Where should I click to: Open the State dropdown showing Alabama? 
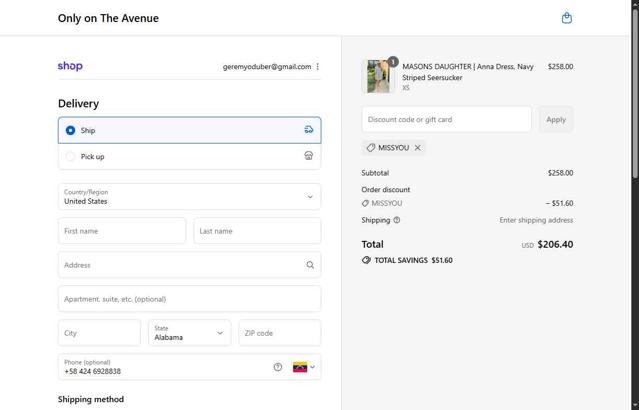point(189,333)
